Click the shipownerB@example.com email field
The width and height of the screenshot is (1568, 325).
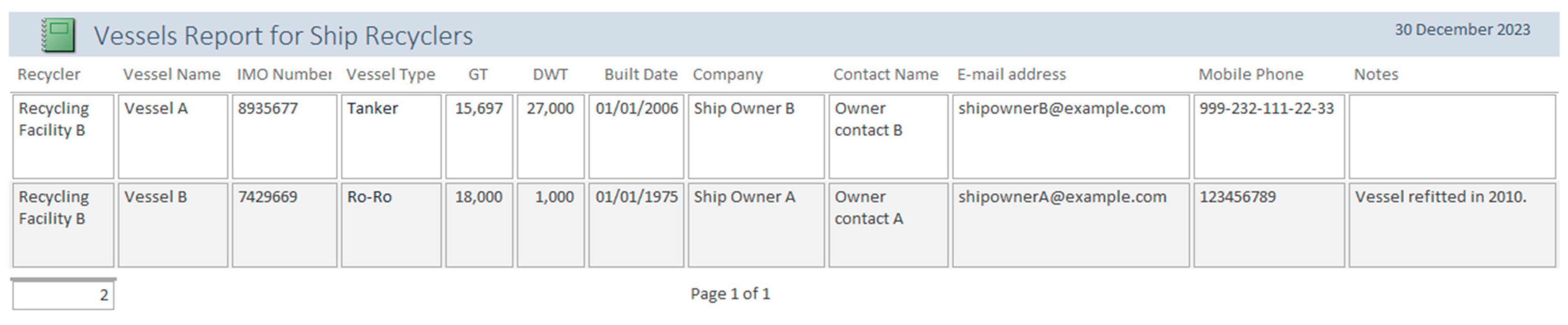pos(1070,136)
